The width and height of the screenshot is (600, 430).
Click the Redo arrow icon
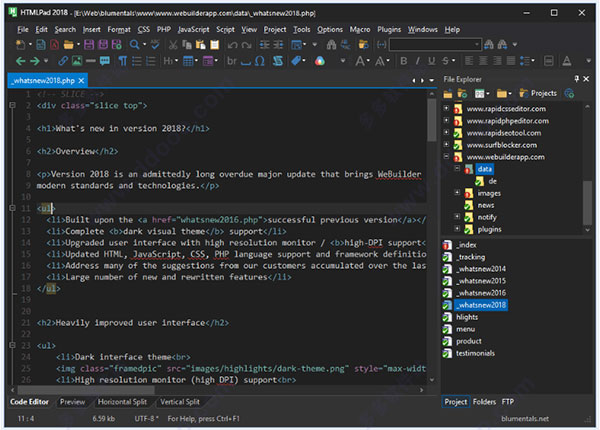click(246, 45)
